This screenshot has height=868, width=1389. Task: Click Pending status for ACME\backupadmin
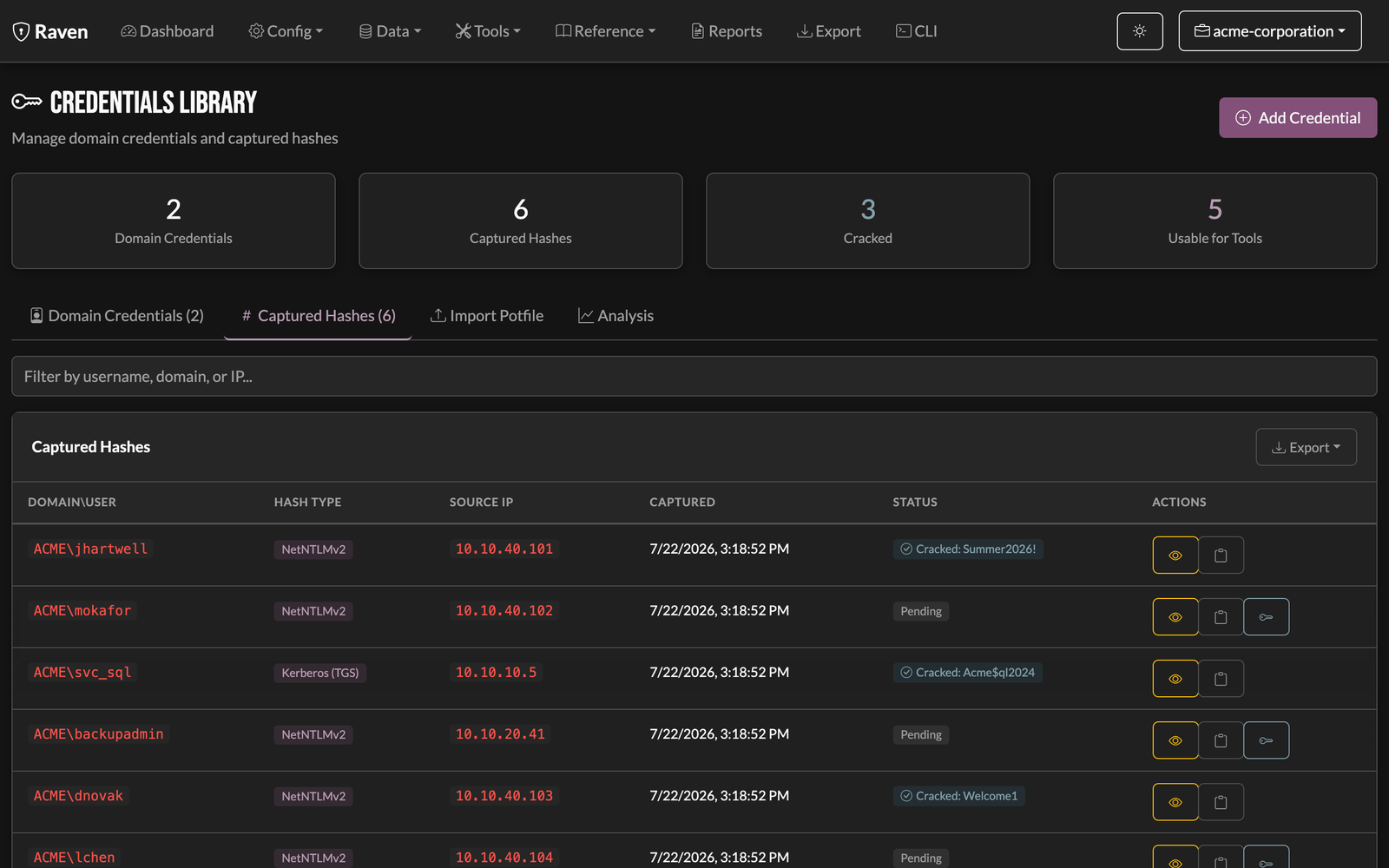click(921, 734)
